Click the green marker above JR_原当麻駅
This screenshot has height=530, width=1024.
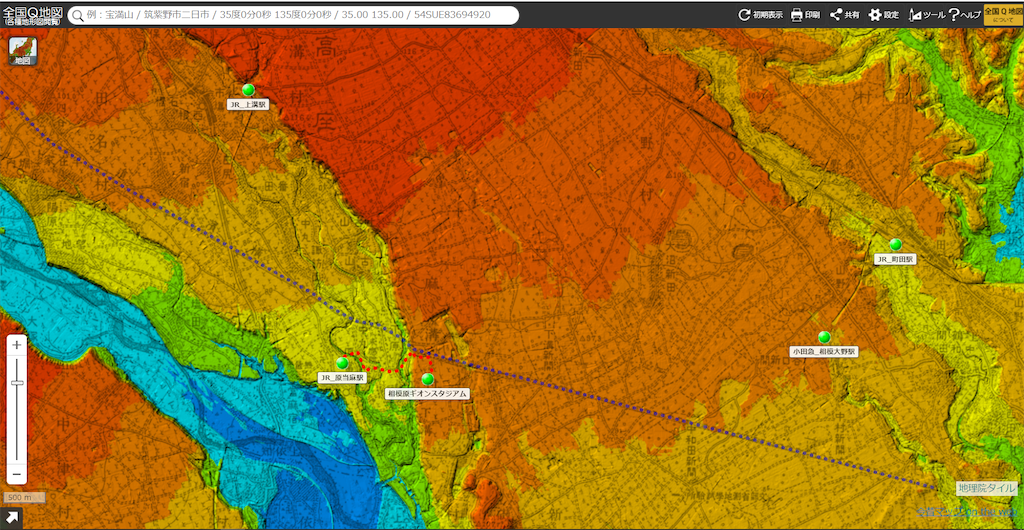coord(342,363)
